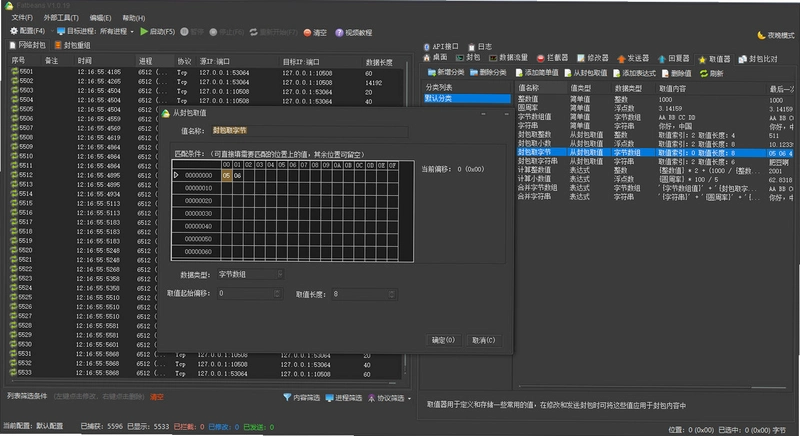This screenshot has width=800, height=436.
Task: Click hex cell 06 in row 00000000
Action: click(x=237, y=175)
